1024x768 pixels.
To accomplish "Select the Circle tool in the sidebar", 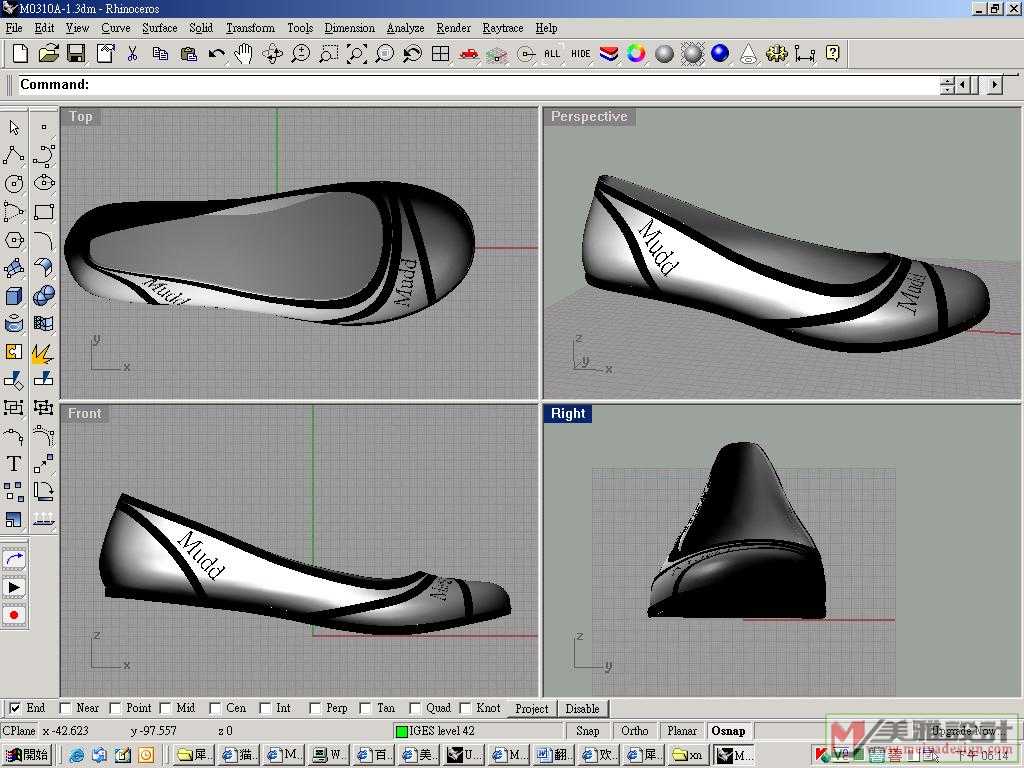I will pyautogui.click(x=14, y=184).
